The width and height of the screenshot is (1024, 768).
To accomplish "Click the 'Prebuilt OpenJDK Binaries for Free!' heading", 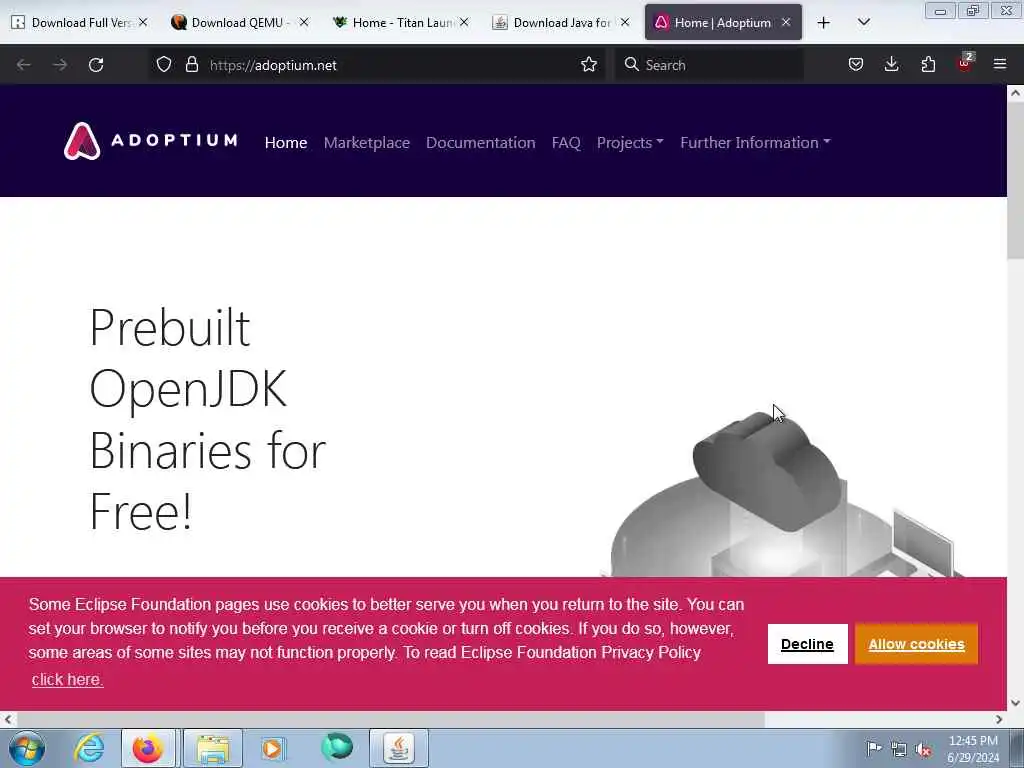I will tap(208, 419).
